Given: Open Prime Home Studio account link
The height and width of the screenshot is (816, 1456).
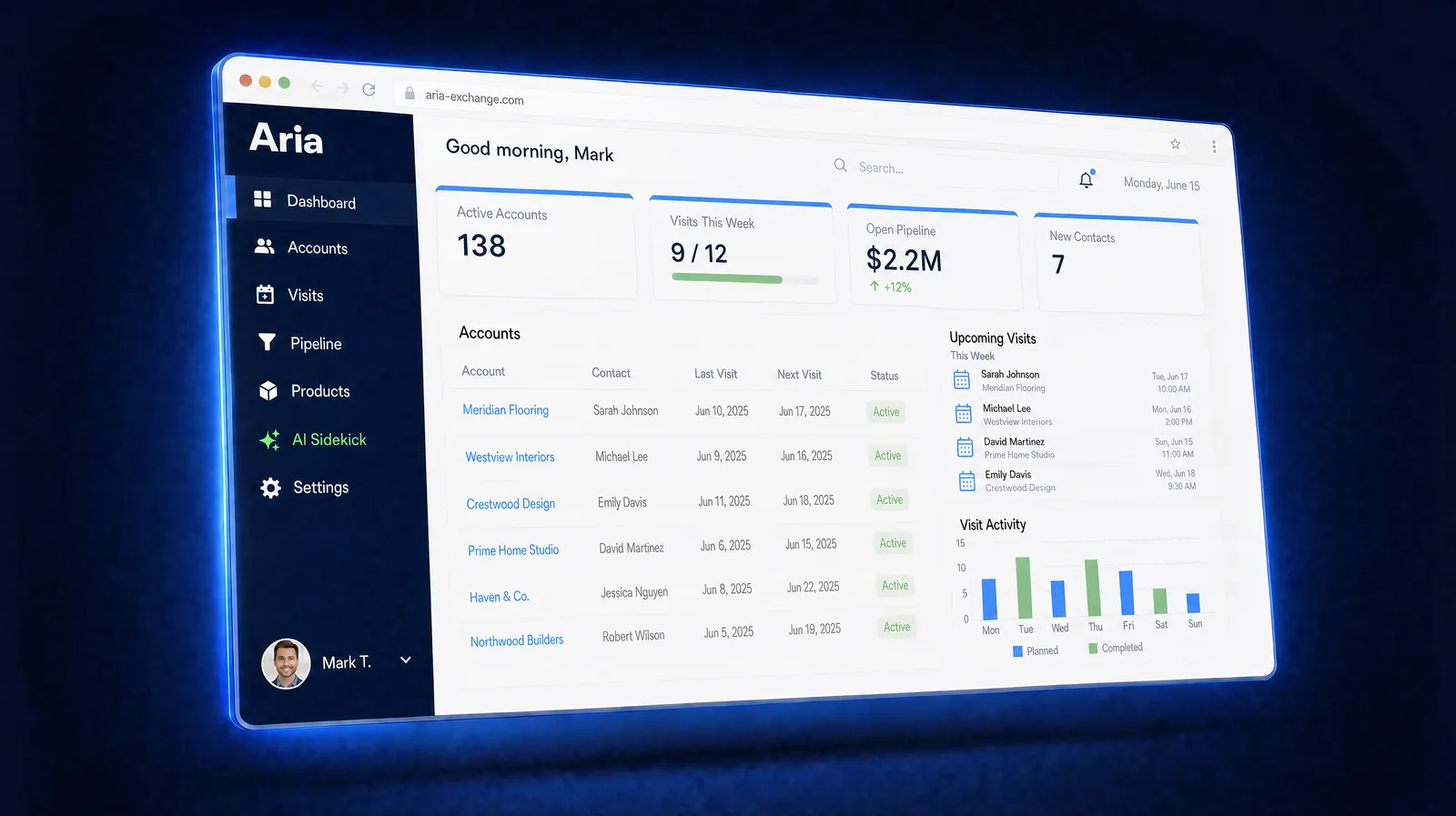Looking at the screenshot, I should pos(513,550).
